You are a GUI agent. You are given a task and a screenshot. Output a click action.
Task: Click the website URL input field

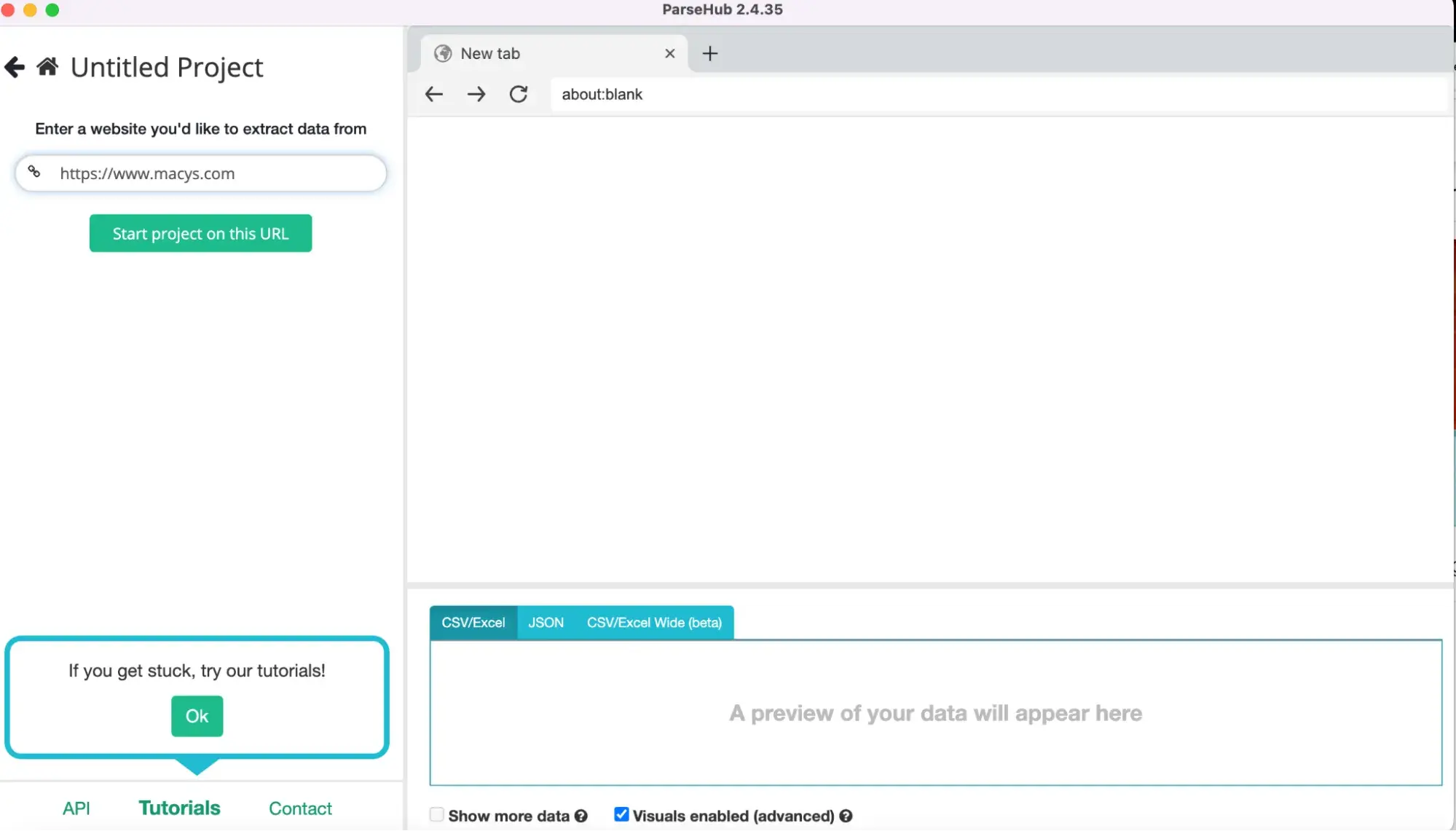201,173
